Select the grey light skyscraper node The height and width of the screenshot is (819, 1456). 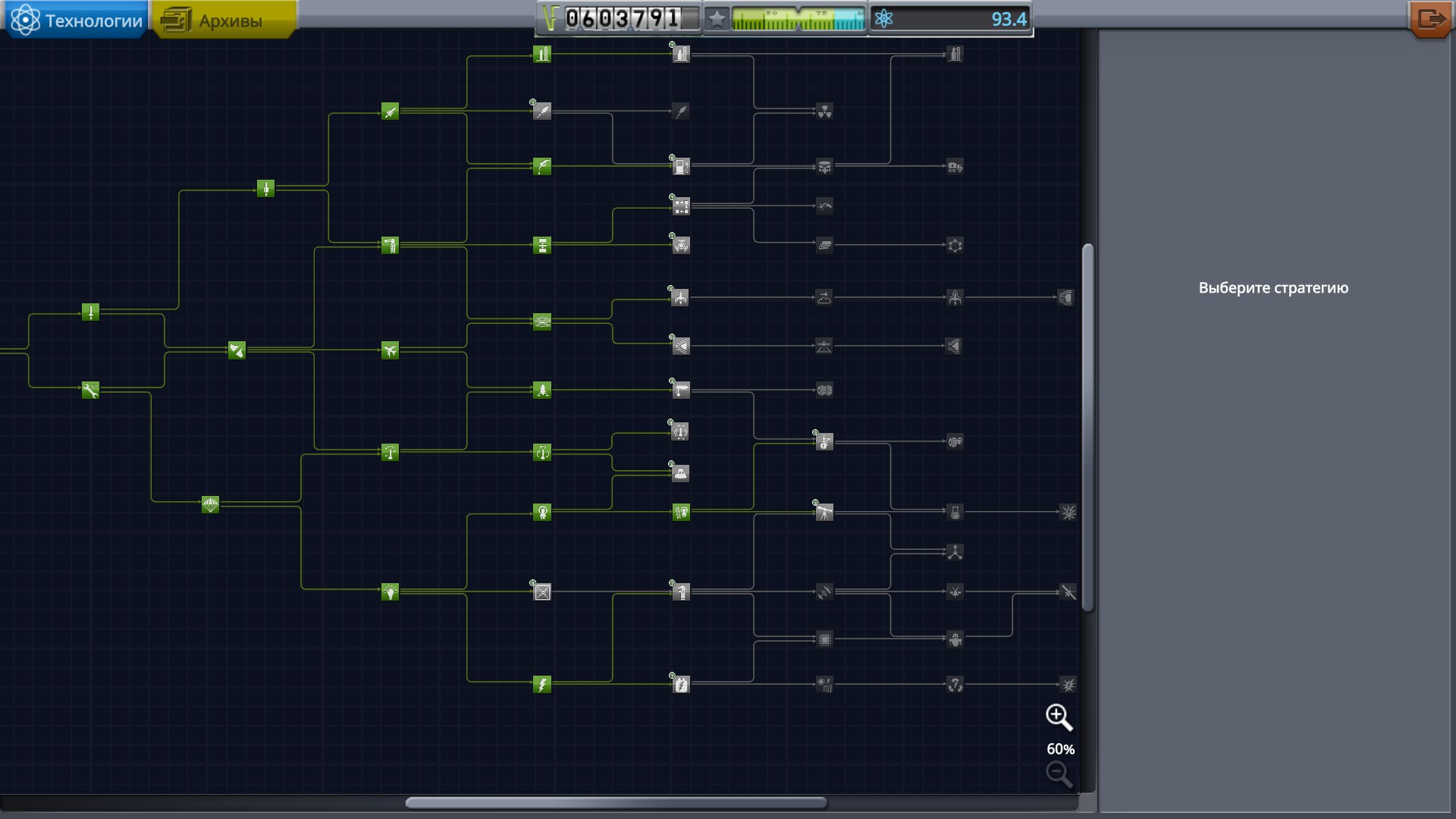point(681,54)
